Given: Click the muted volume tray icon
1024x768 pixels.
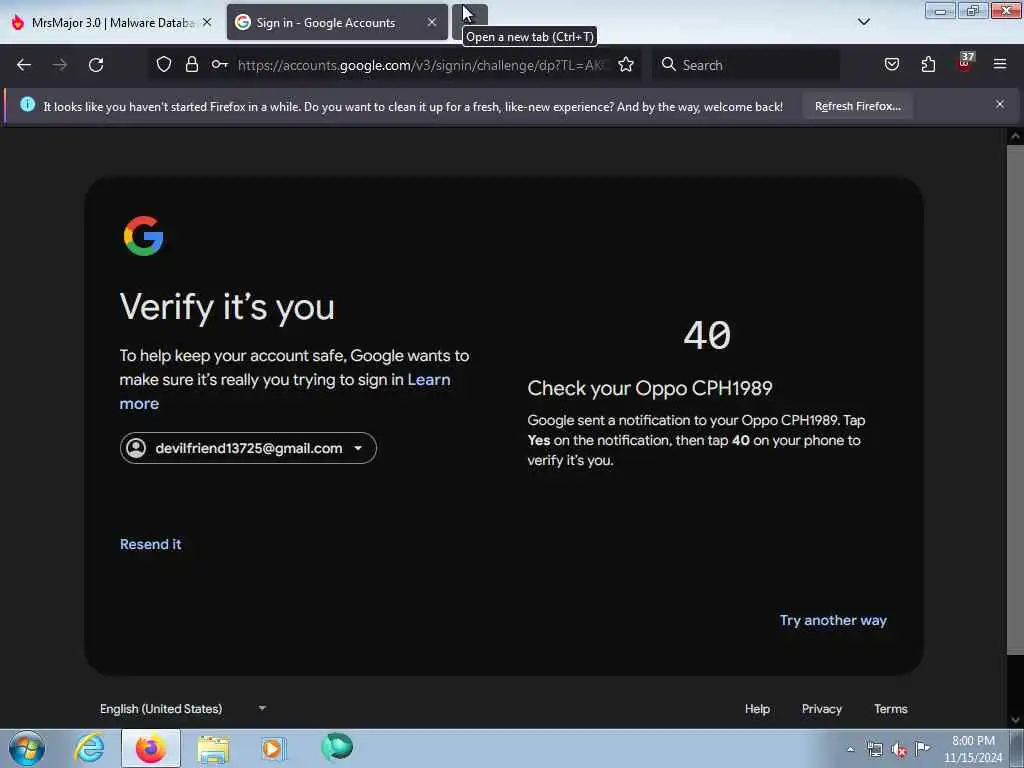Looking at the screenshot, I should [x=899, y=750].
